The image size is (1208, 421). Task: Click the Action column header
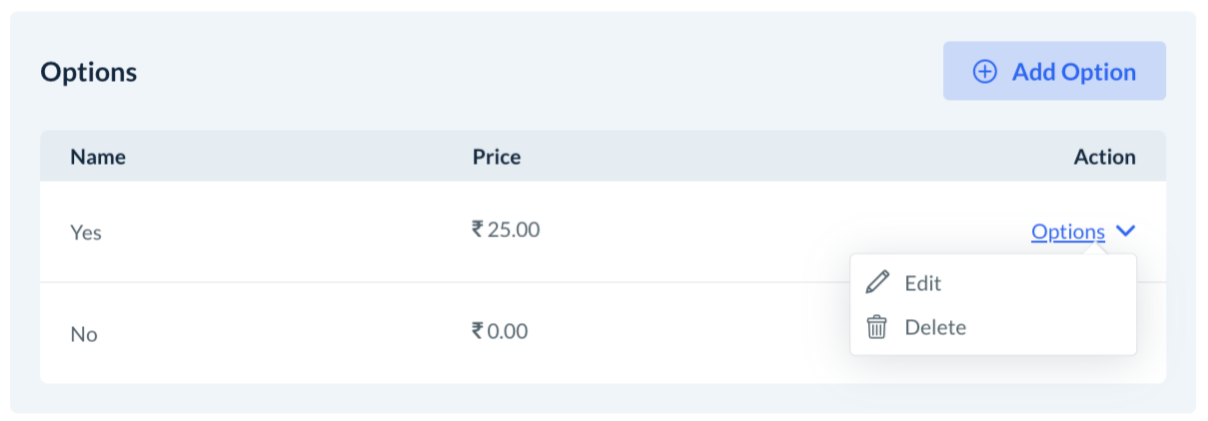tap(1104, 157)
